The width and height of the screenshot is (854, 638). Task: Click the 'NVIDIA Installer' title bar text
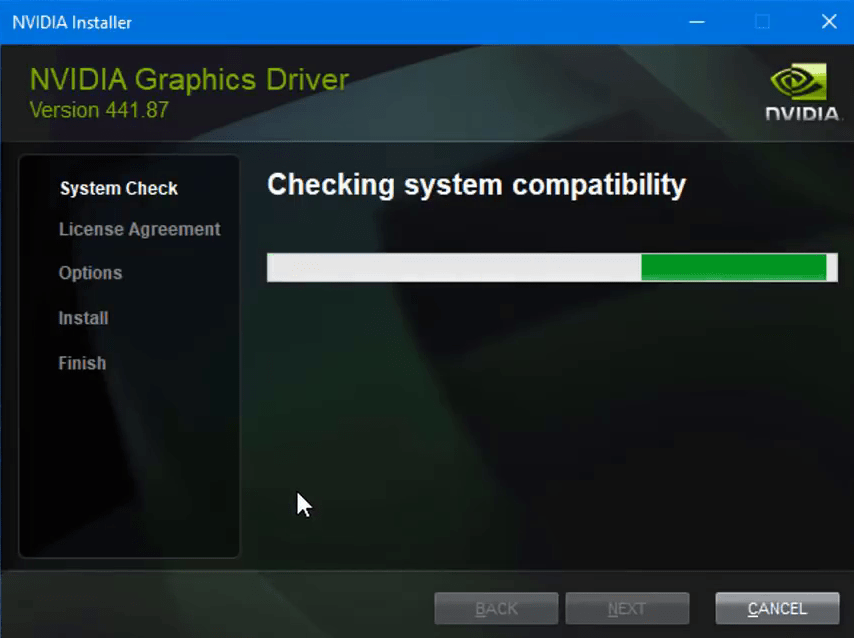click(72, 22)
